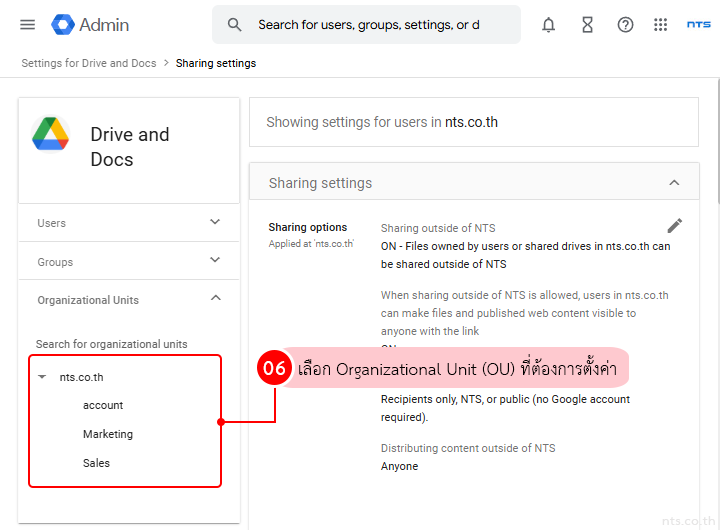Click the NTS account logo
This screenshot has height=530, width=720.
pos(698,25)
